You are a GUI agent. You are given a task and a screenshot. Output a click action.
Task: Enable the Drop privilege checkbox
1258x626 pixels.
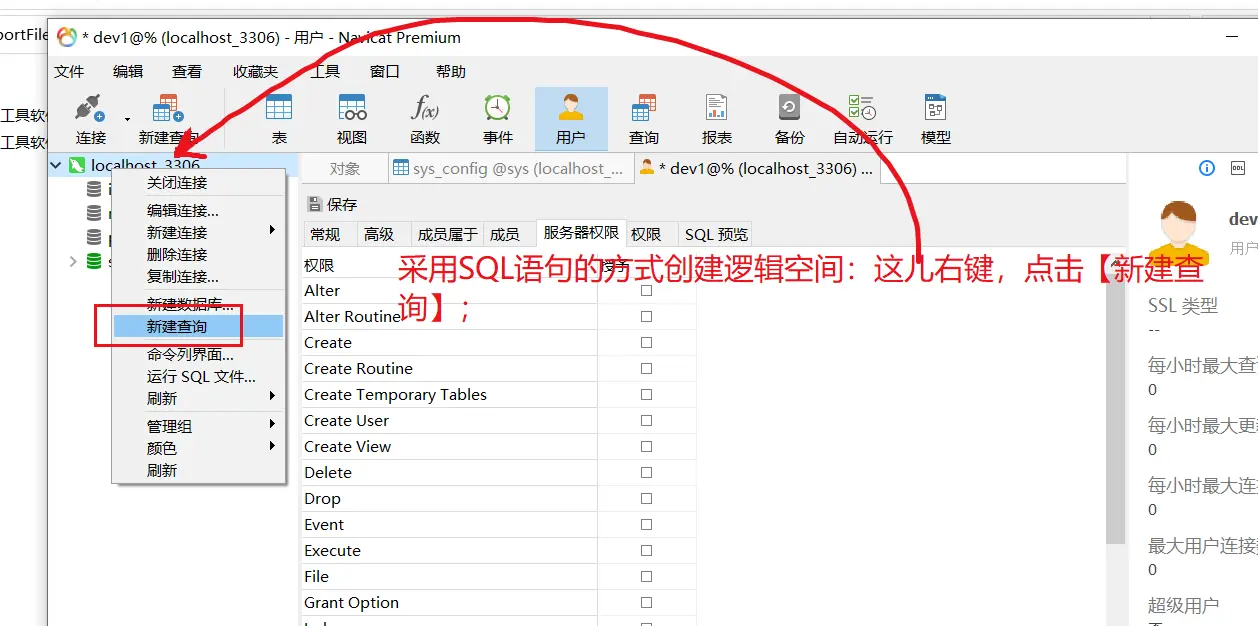coord(646,498)
